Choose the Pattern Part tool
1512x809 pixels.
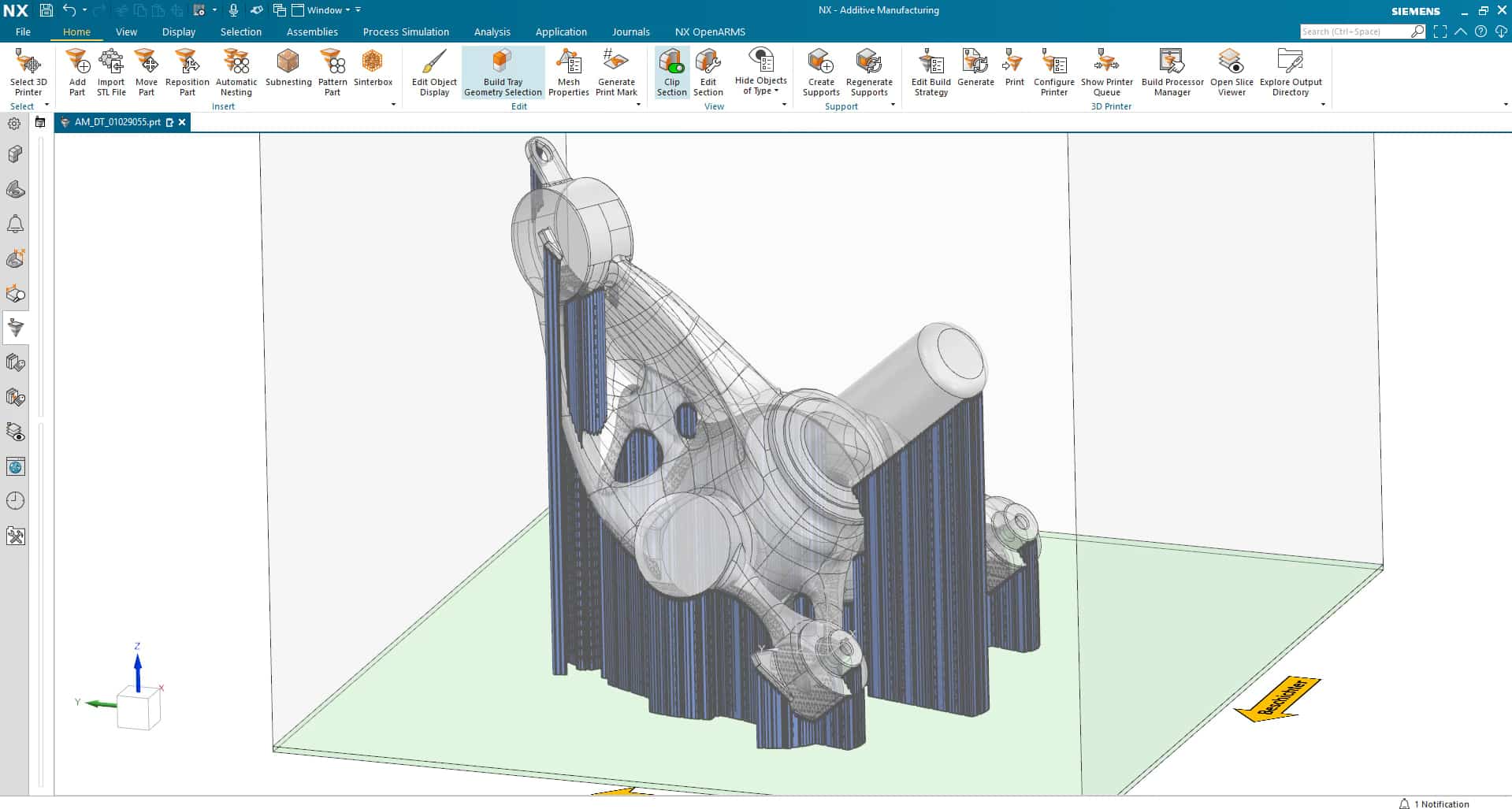coord(332,72)
